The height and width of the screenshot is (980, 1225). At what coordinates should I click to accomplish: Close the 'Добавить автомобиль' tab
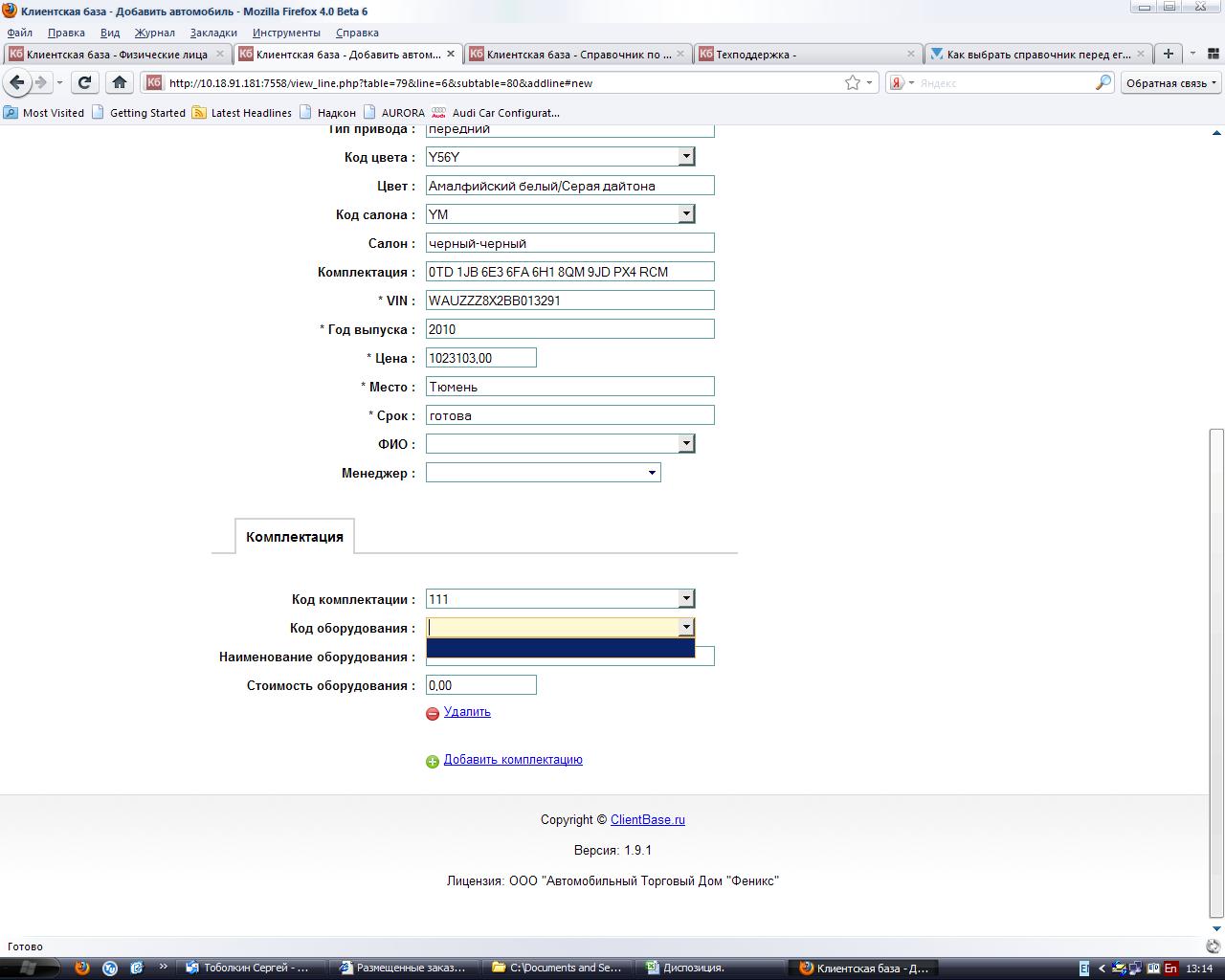tap(451, 54)
